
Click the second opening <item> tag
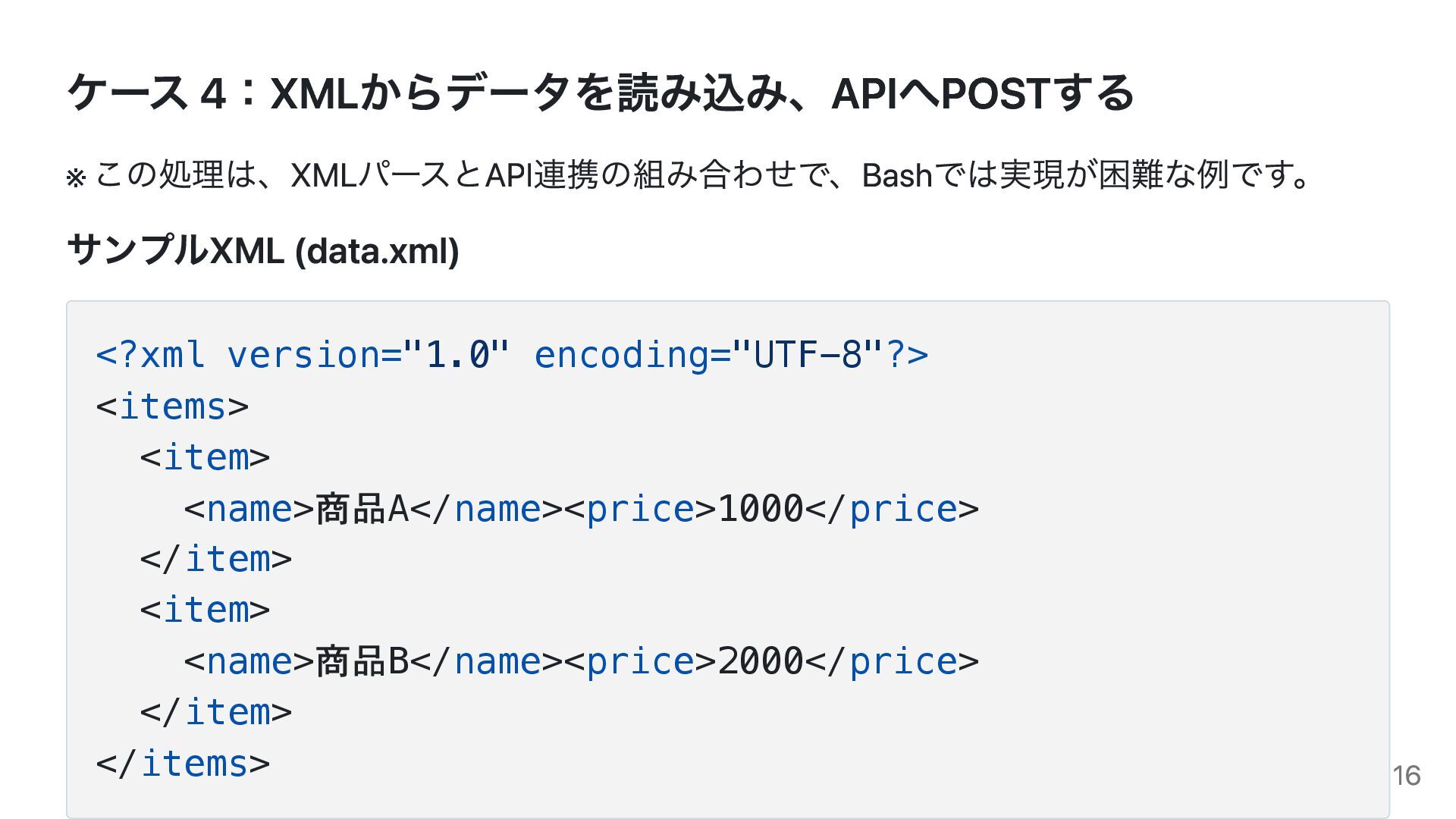pyautogui.click(x=205, y=610)
